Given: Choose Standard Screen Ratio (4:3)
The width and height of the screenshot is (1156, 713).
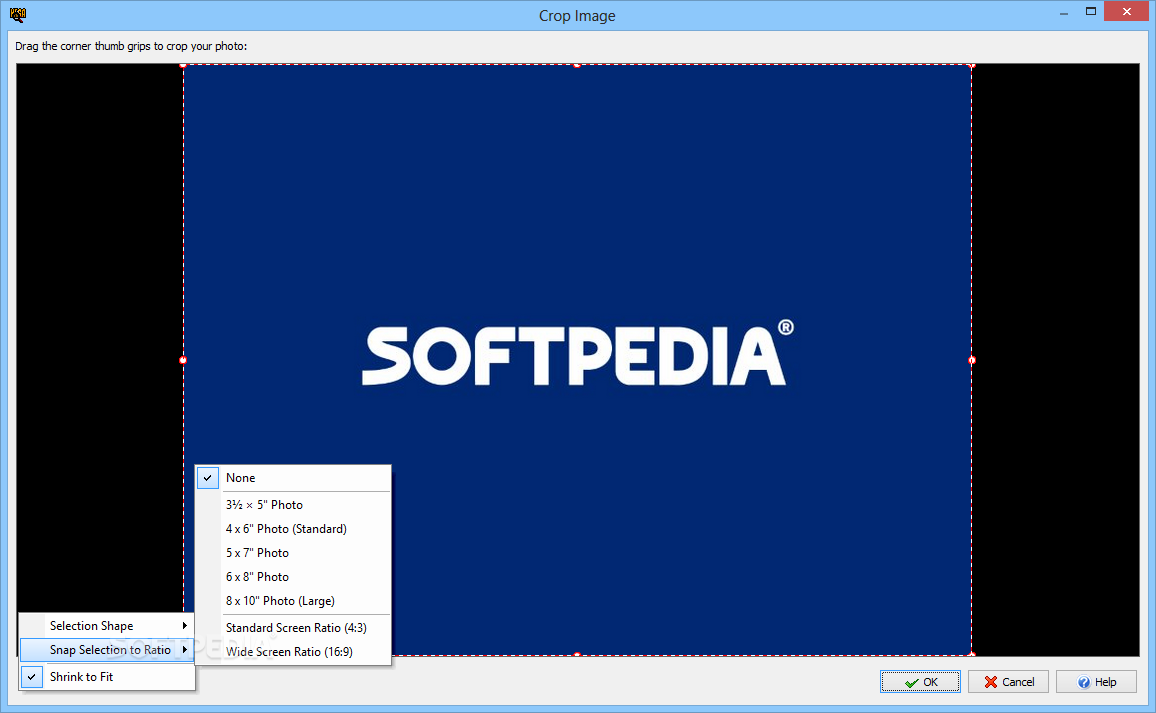Looking at the screenshot, I should pyautogui.click(x=293, y=627).
